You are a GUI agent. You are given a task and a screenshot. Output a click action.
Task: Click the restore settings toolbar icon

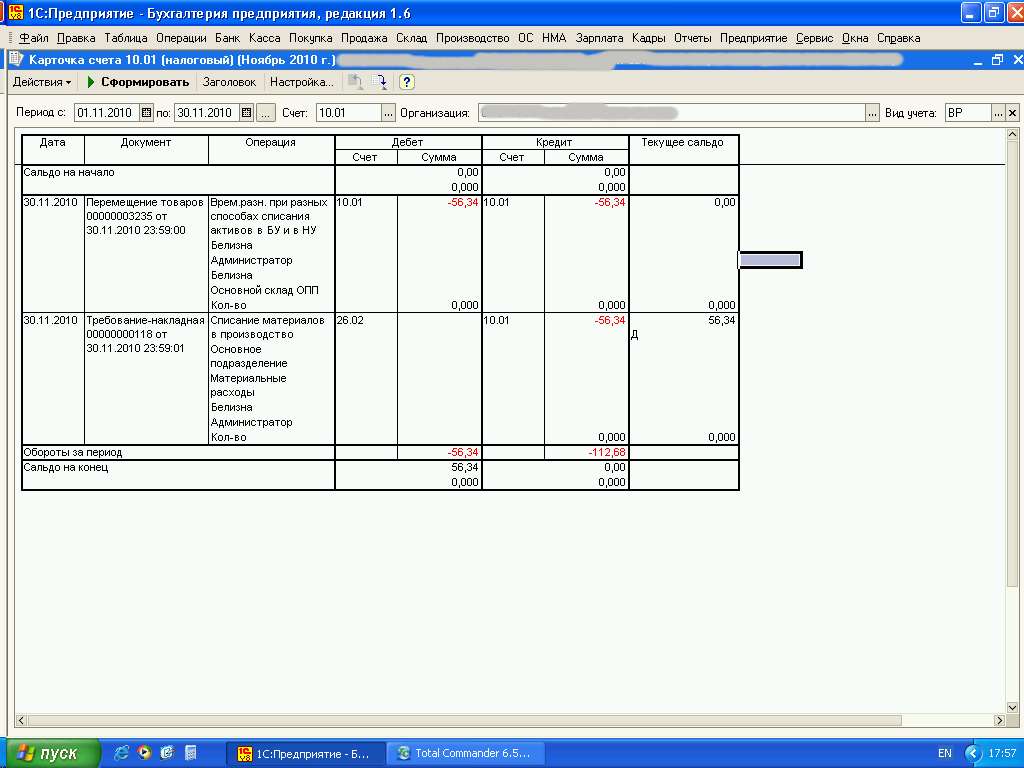(355, 82)
